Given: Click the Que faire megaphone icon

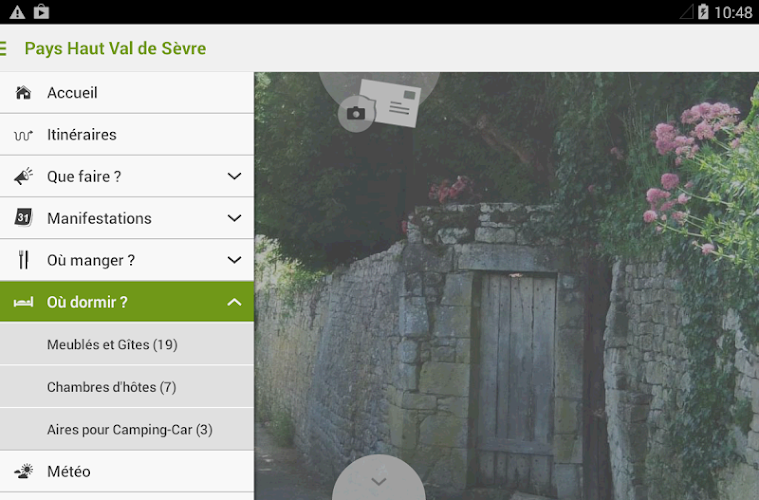Looking at the screenshot, I should click(23, 176).
